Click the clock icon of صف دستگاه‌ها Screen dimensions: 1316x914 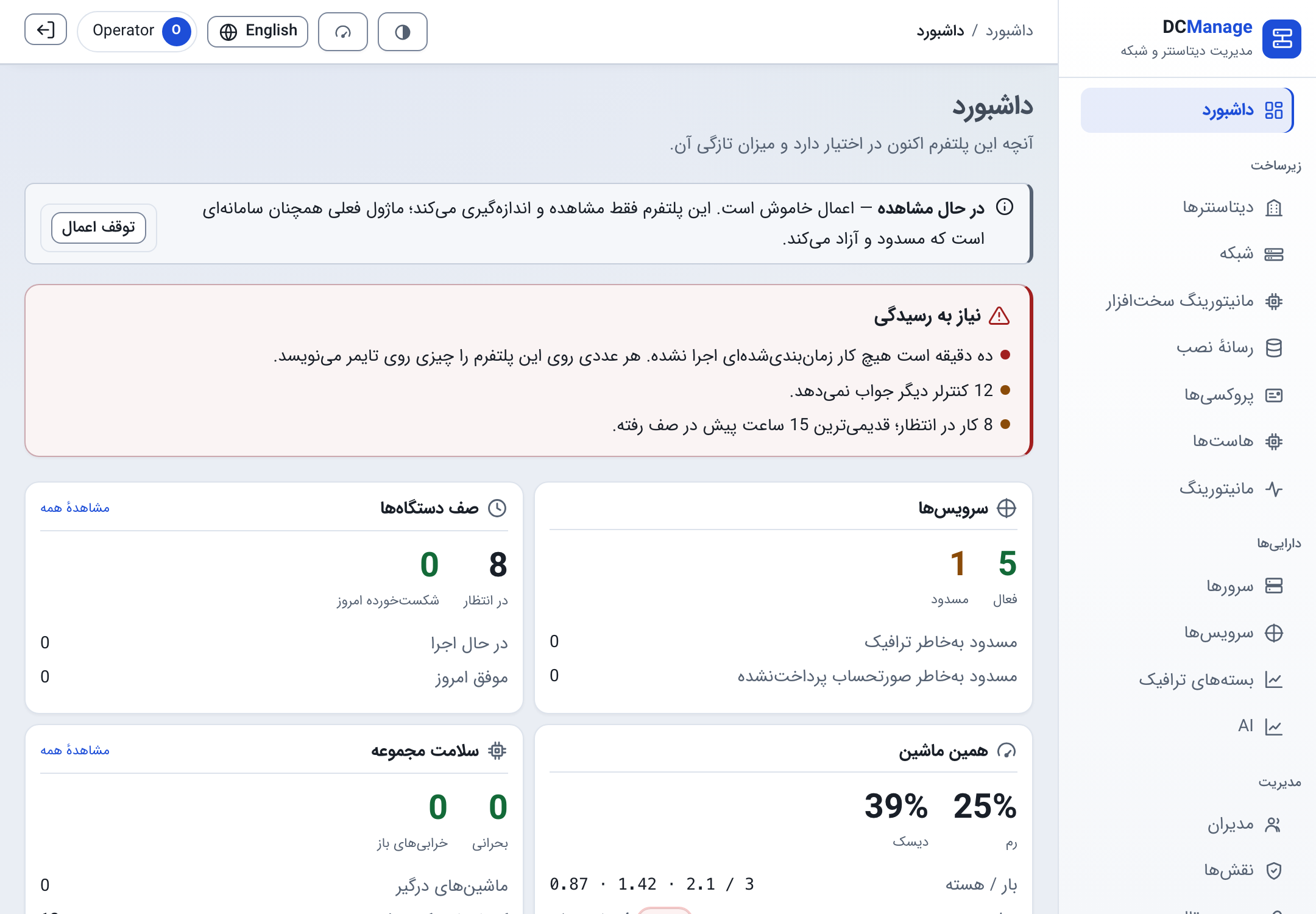pos(498,508)
